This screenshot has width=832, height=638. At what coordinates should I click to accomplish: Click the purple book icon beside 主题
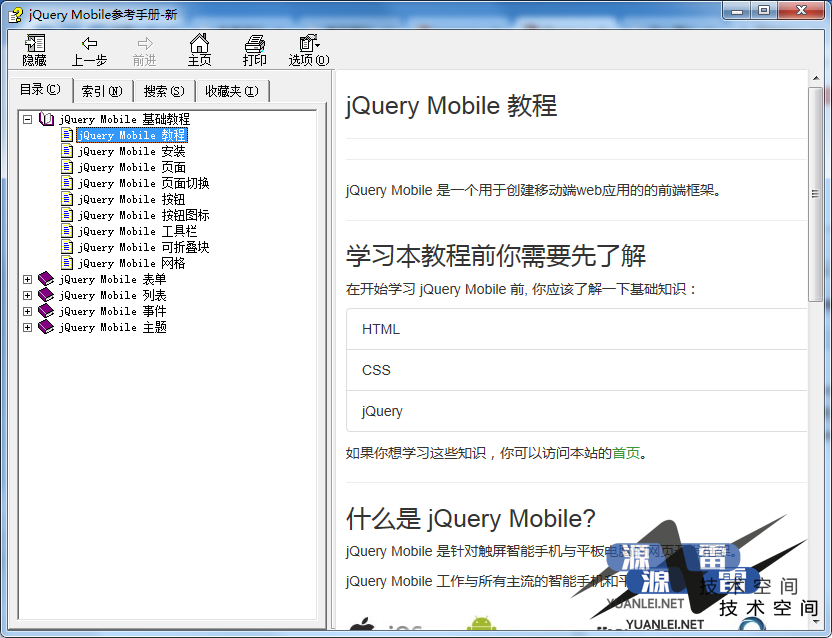tap(46, 327)
